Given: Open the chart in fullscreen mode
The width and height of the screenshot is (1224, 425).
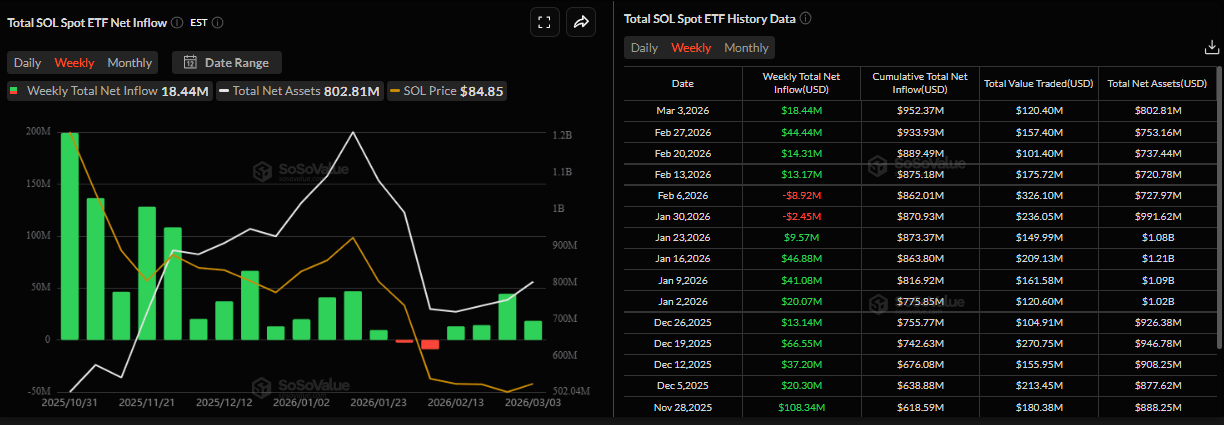Looking at the screenshot, I should point(543,22).
